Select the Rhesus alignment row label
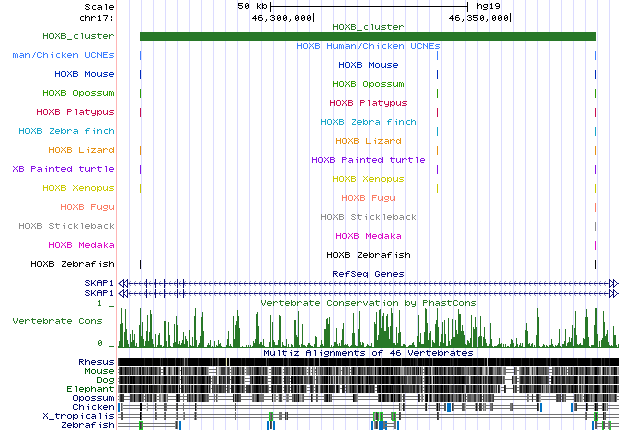 pos(96,362)
